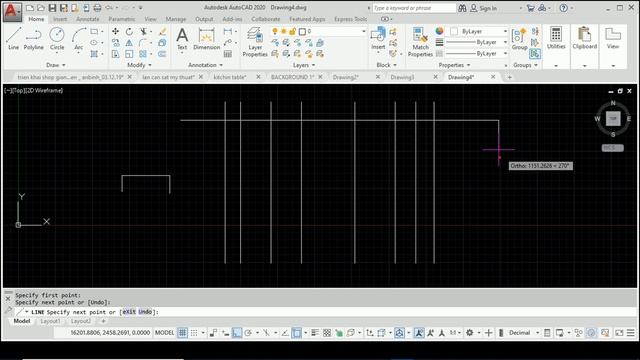Viewport: 640px width, 360px height.
Task: Select the Line drawing tool
Action: pyautogui.click(x=13, y=39)
